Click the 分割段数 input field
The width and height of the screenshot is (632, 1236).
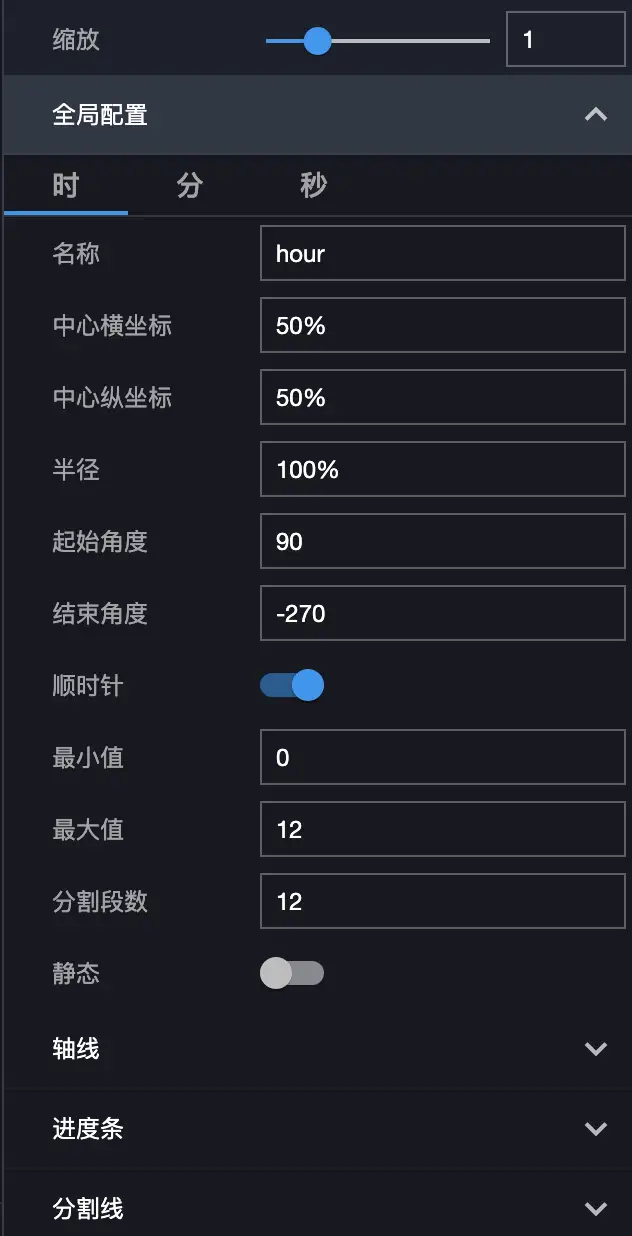(442, 902)
